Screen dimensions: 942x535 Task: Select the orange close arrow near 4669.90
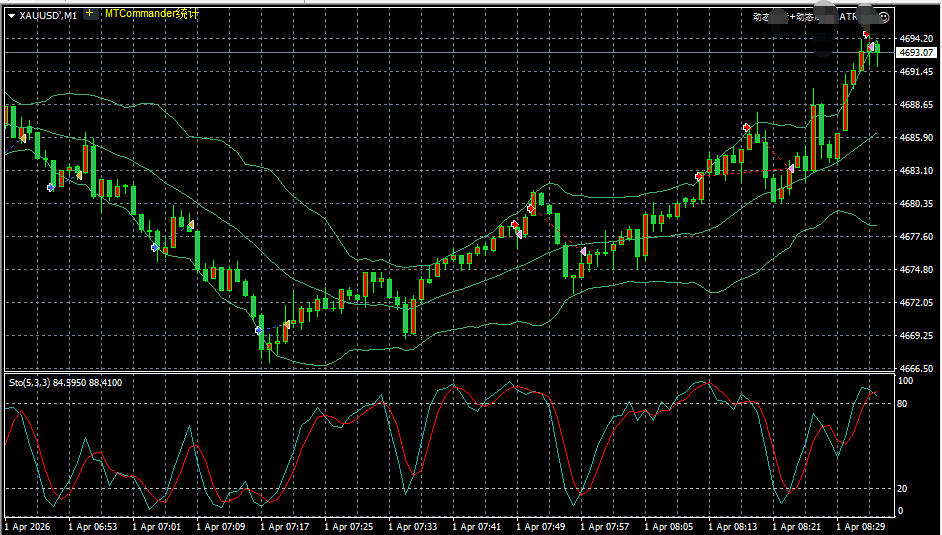point(287,325)
